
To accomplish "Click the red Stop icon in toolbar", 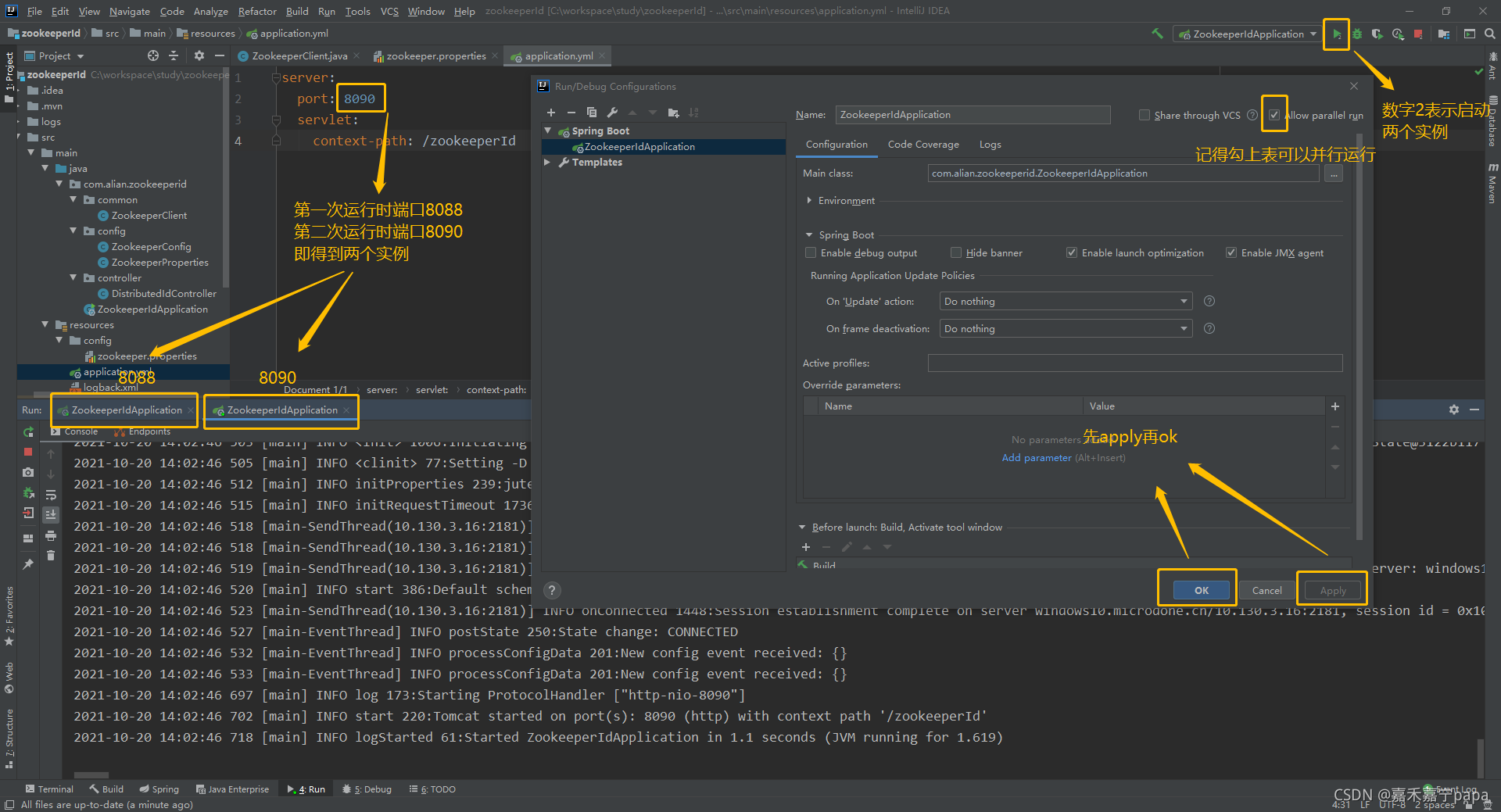I will [1418, 34].
